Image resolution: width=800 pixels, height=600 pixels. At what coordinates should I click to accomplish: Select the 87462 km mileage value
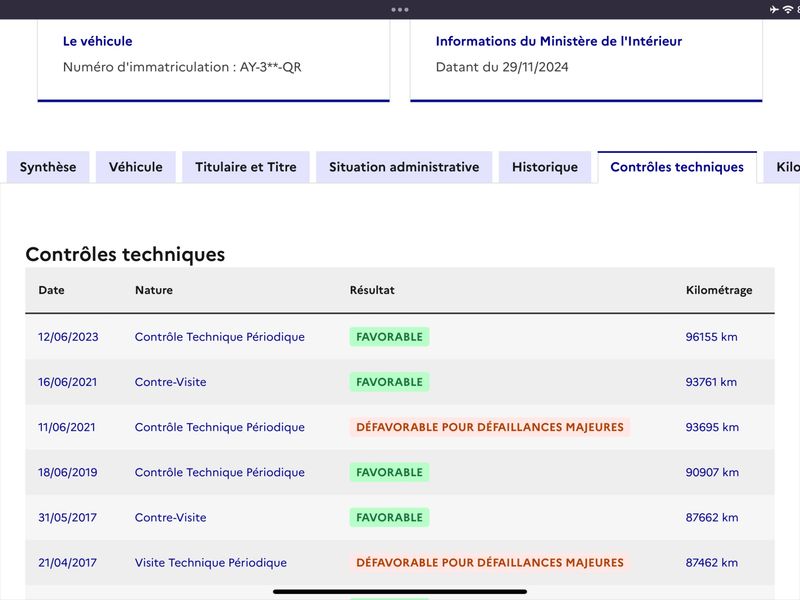[712, 562]
